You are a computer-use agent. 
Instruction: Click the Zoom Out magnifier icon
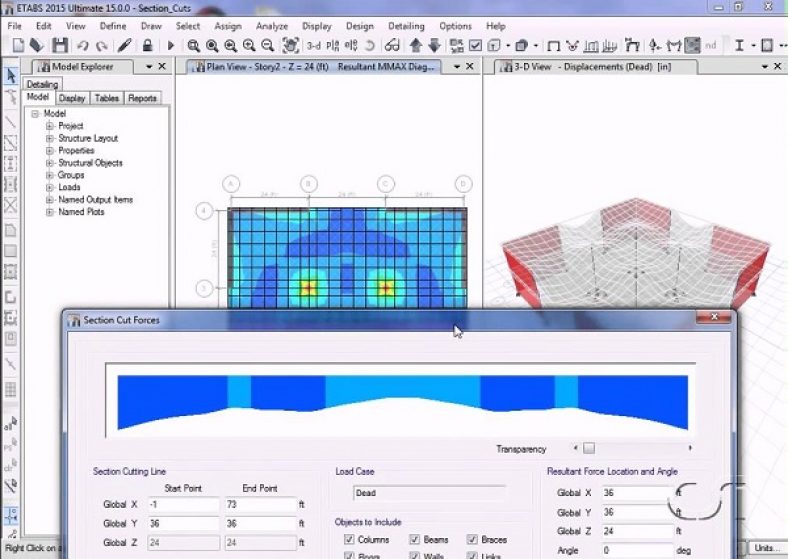tap(268, 46)
